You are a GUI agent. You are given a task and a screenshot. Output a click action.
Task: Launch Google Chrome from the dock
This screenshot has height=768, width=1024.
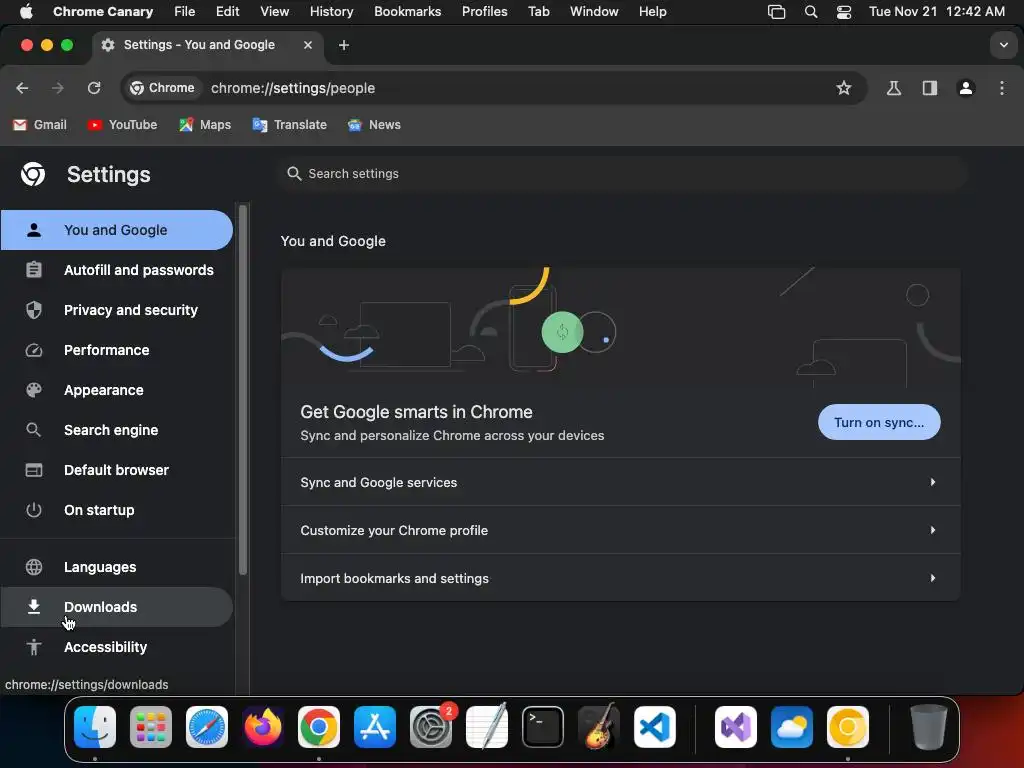pos(319,727)
